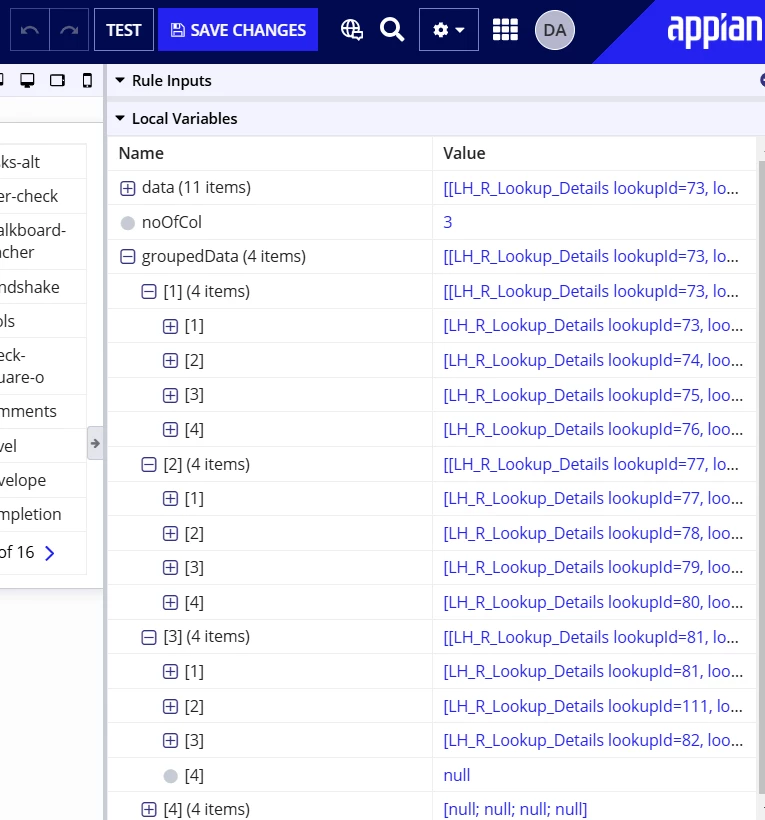The width and height of the screenshot is (765, 820).
Task: Click the redo arrow button
Action: tap(69, 30)
